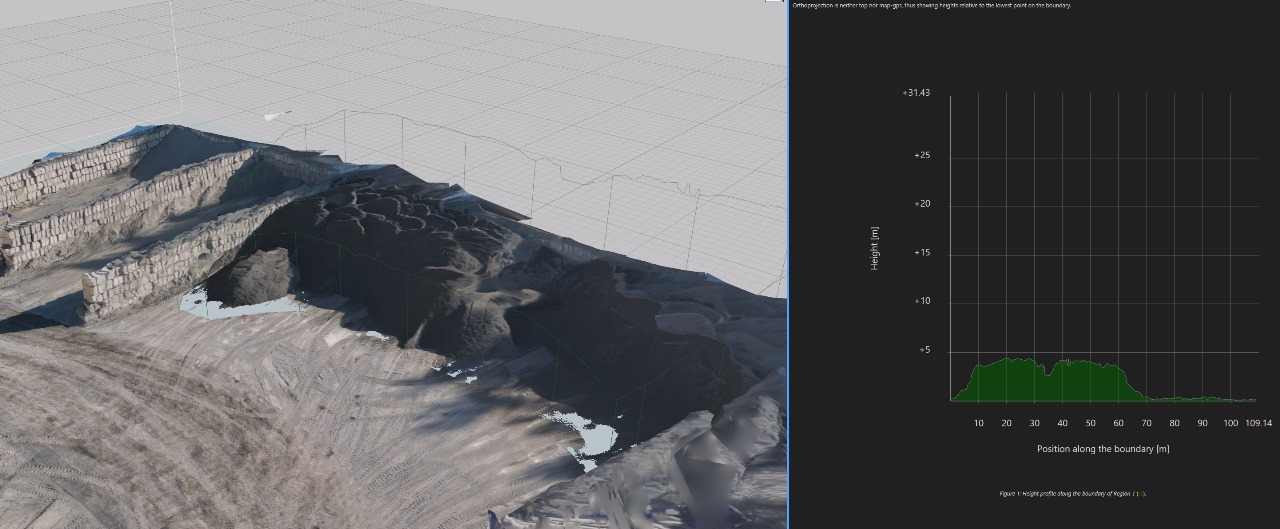Viewport: 1280px width, 529px height.
Task: Click the +31.43 maximum height label
Action: 916,93
